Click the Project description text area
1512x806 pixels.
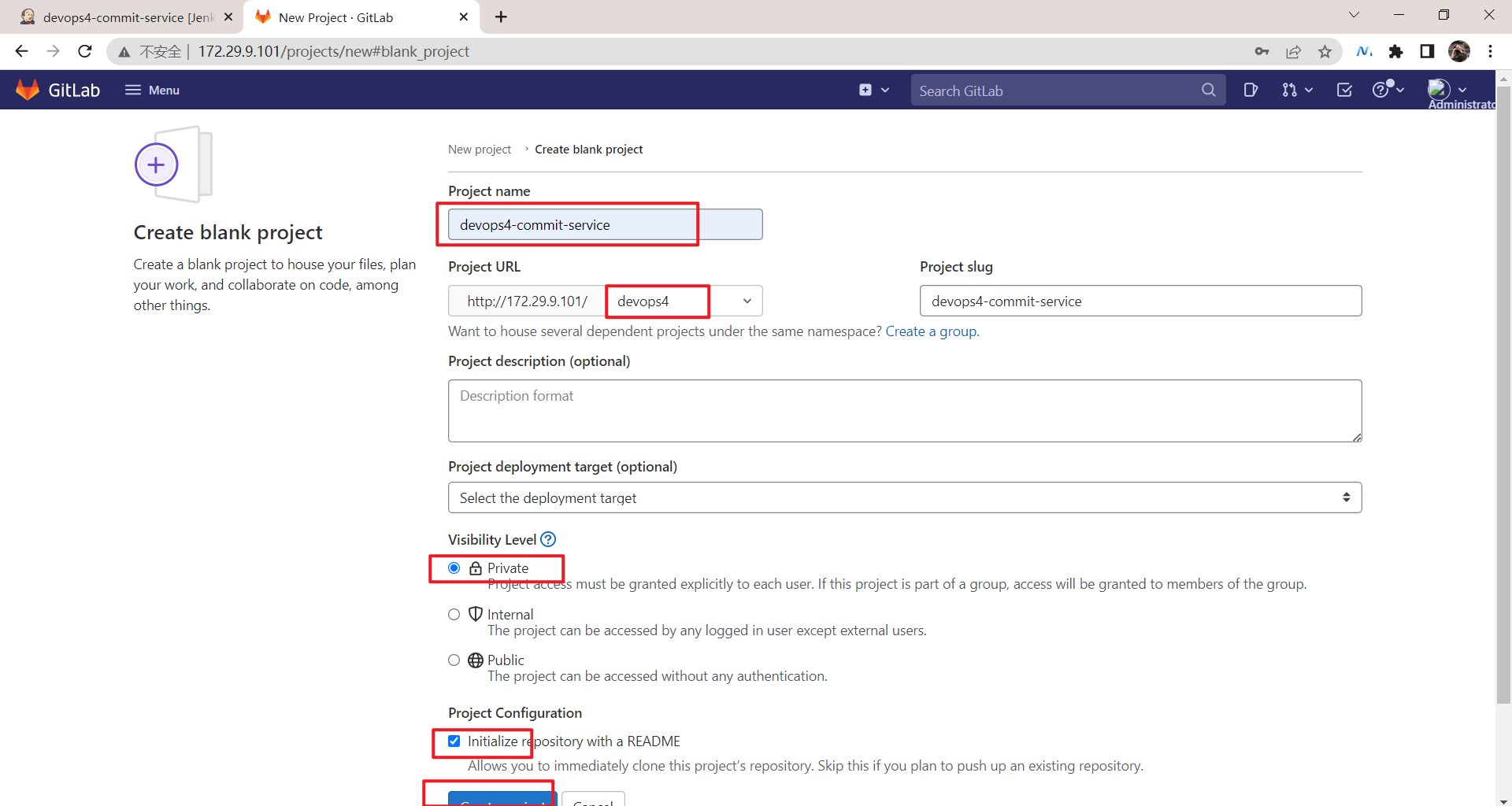pyautogui.click(x=905, y=411)
